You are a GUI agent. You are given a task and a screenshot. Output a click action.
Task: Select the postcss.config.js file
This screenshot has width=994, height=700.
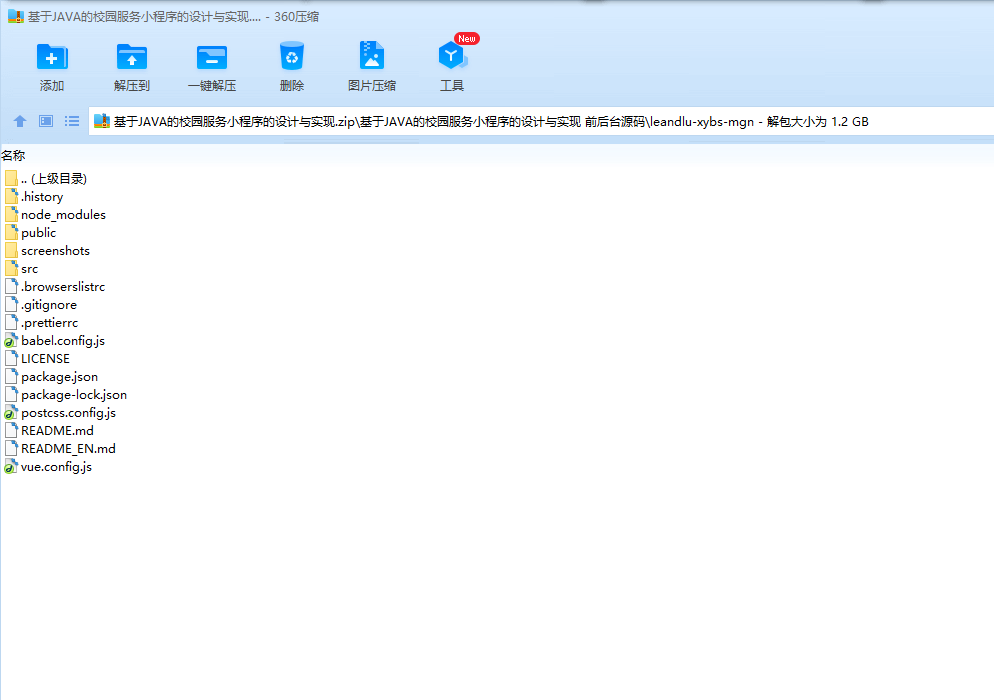tap(68, 413)
